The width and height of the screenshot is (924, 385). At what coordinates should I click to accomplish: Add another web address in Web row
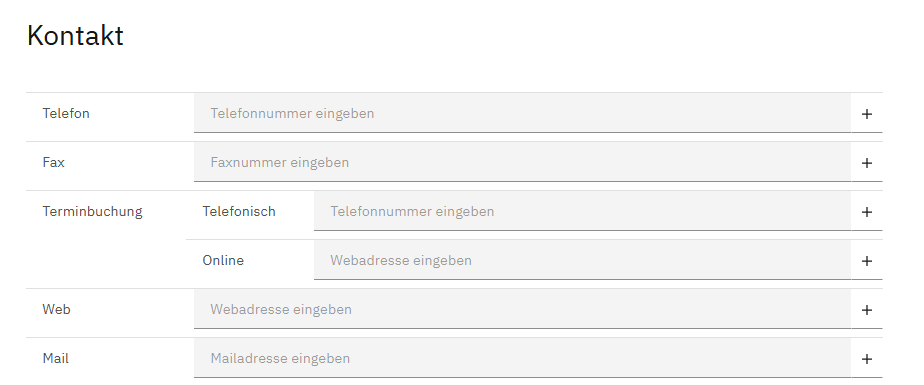click(866, 309)
